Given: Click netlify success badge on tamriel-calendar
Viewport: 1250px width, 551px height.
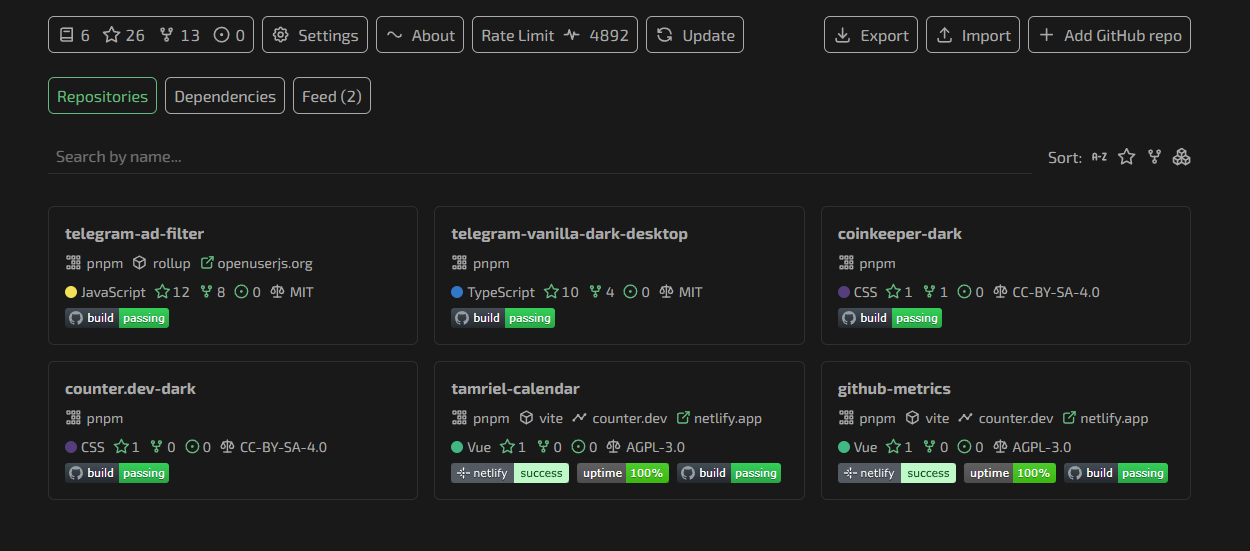Looking at the screenshot, I should click(510, 473).
